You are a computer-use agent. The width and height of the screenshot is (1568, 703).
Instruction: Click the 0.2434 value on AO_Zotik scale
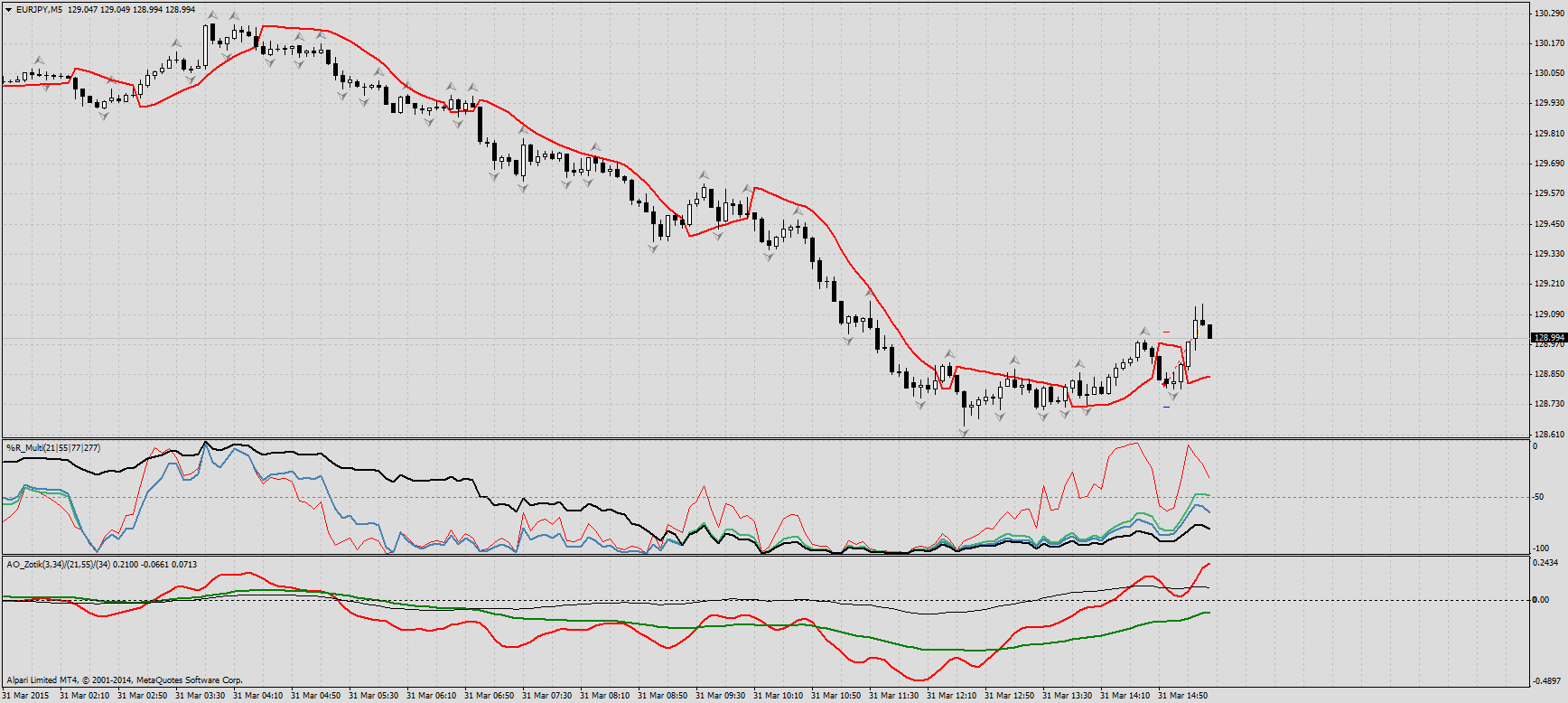(x=1545, y=563)
